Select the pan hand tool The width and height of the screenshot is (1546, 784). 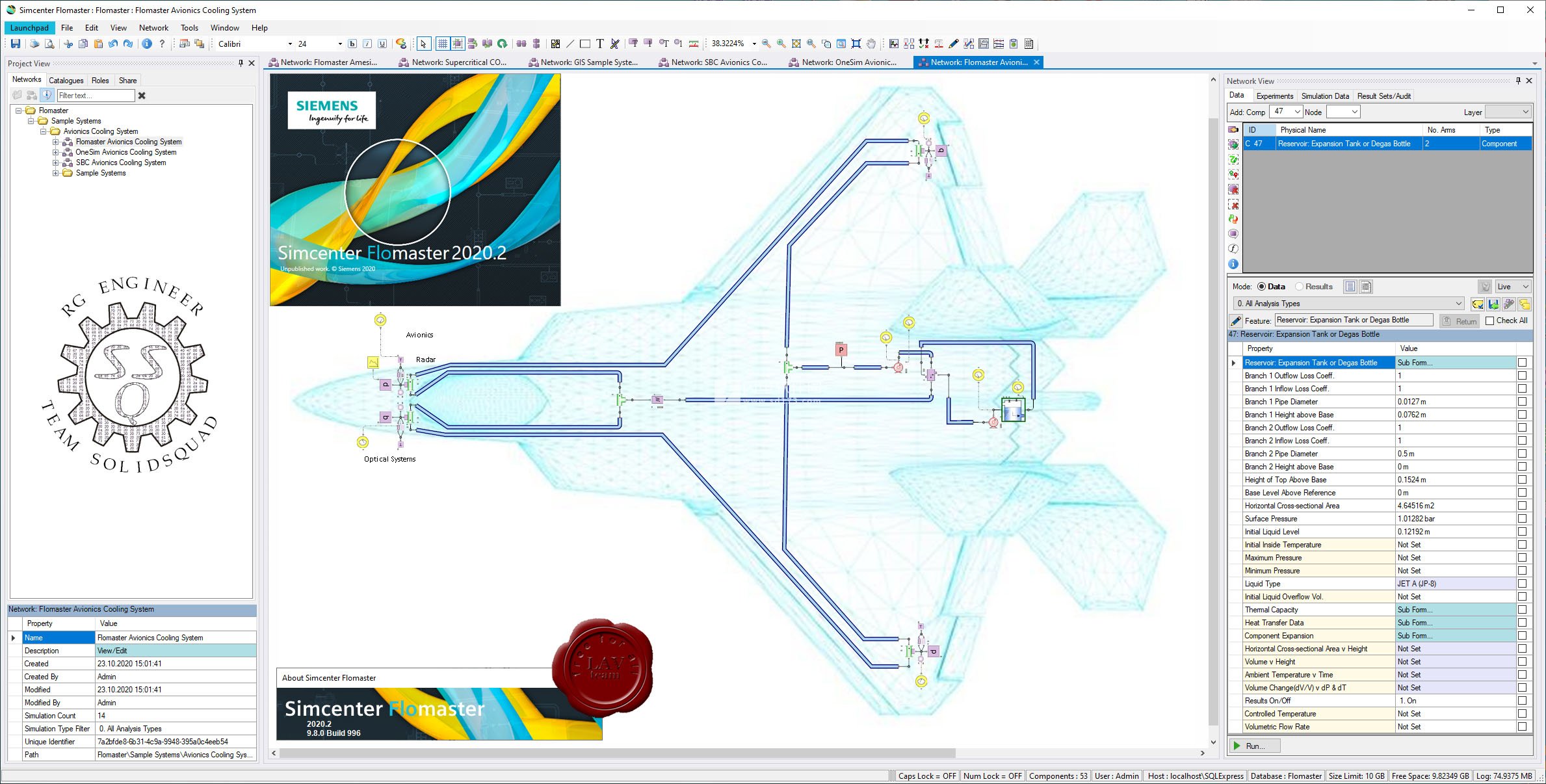(871, 44)
